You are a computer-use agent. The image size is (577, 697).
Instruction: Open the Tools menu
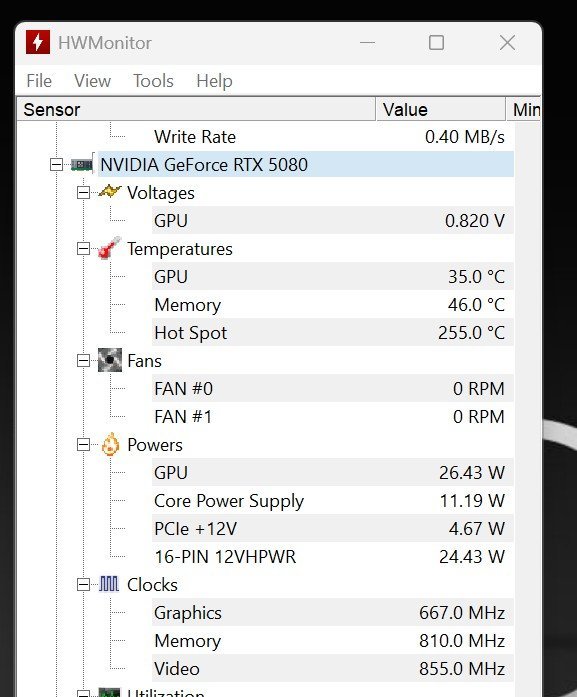[153, 81]
